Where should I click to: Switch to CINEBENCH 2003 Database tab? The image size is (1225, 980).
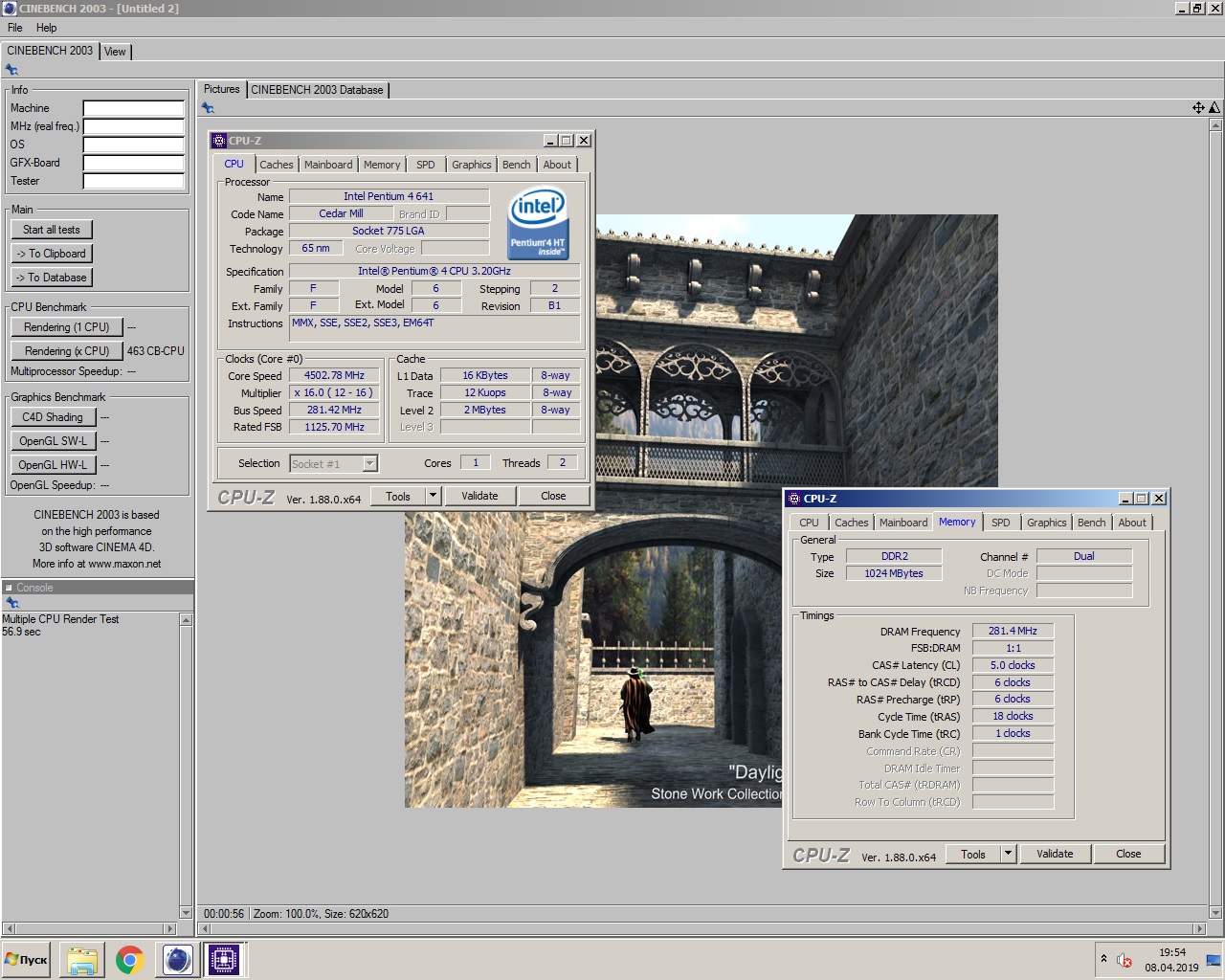coord(317,90)
